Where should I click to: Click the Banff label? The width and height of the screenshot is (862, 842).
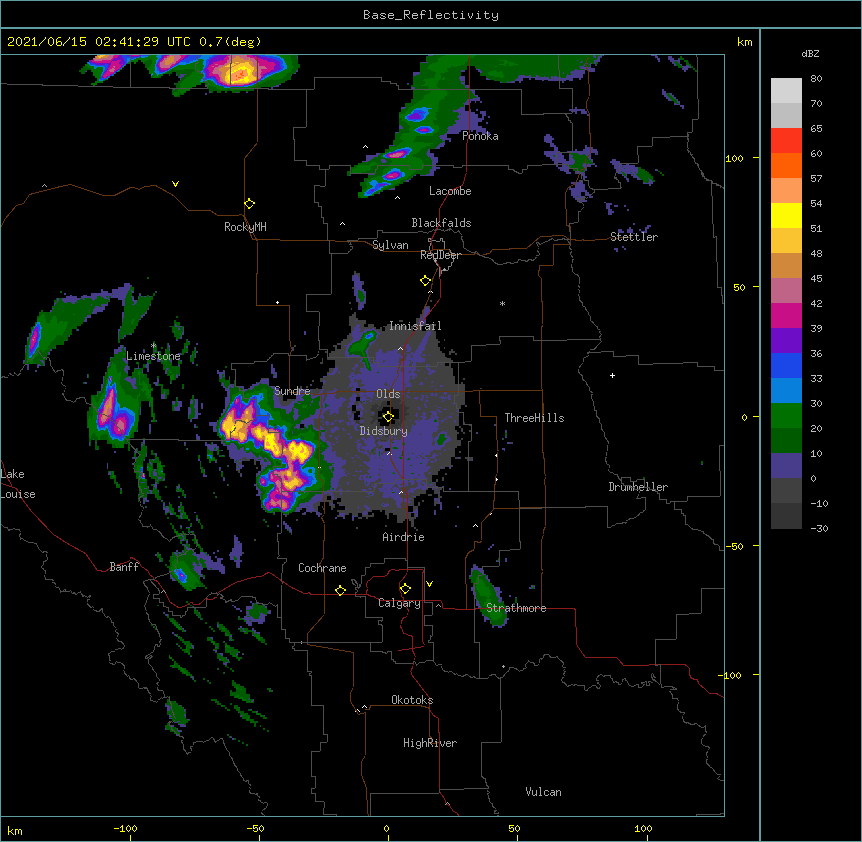[124, 567]
